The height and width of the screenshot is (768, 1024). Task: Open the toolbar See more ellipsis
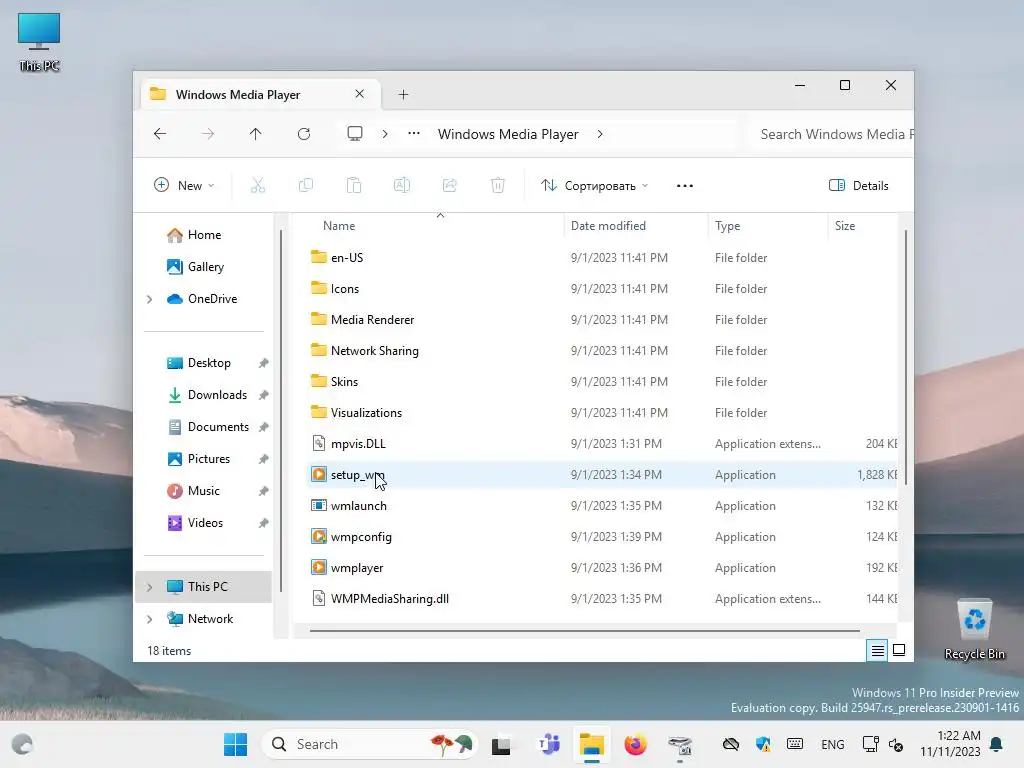point(685,185)
